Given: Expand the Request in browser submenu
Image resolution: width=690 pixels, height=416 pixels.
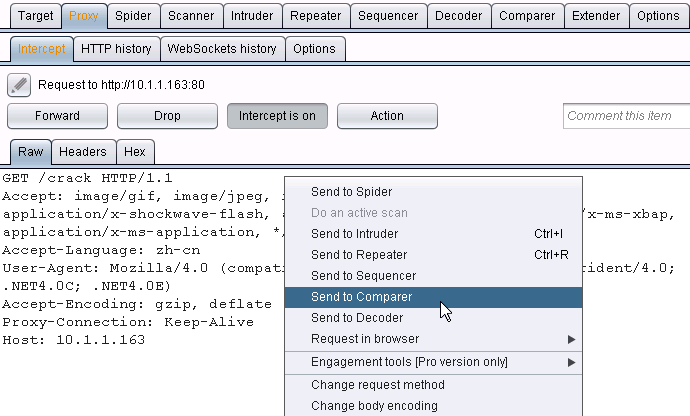Looking at the screenshot, I should click(433, 339).
